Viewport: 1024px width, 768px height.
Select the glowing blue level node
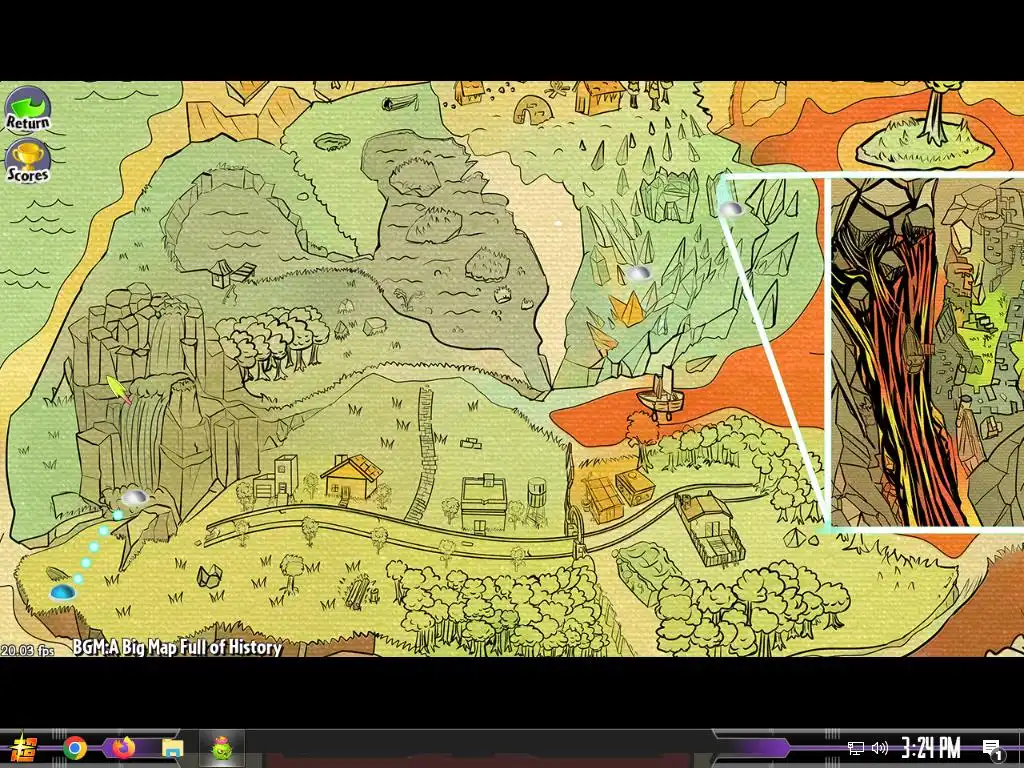pos(63,592)
